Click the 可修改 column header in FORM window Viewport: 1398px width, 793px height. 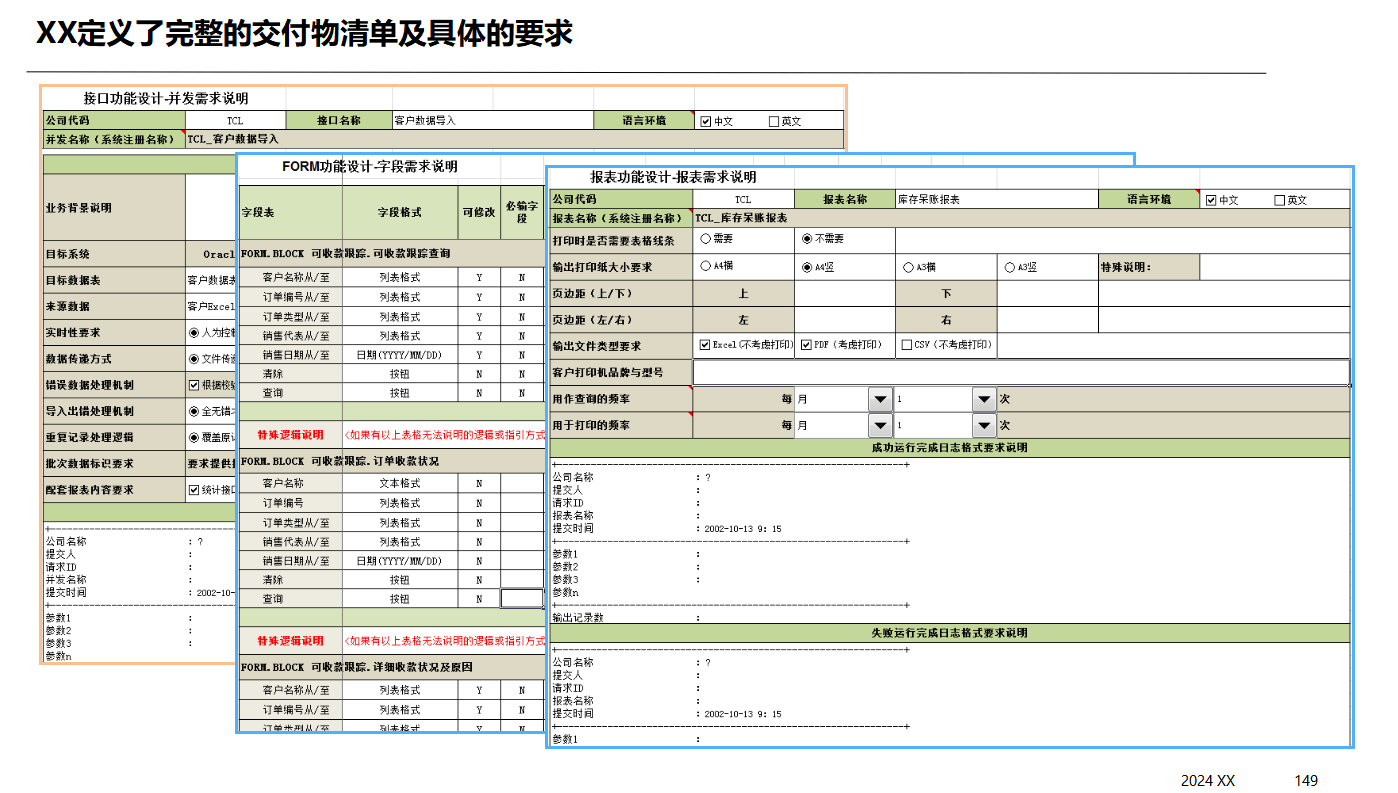479,212
